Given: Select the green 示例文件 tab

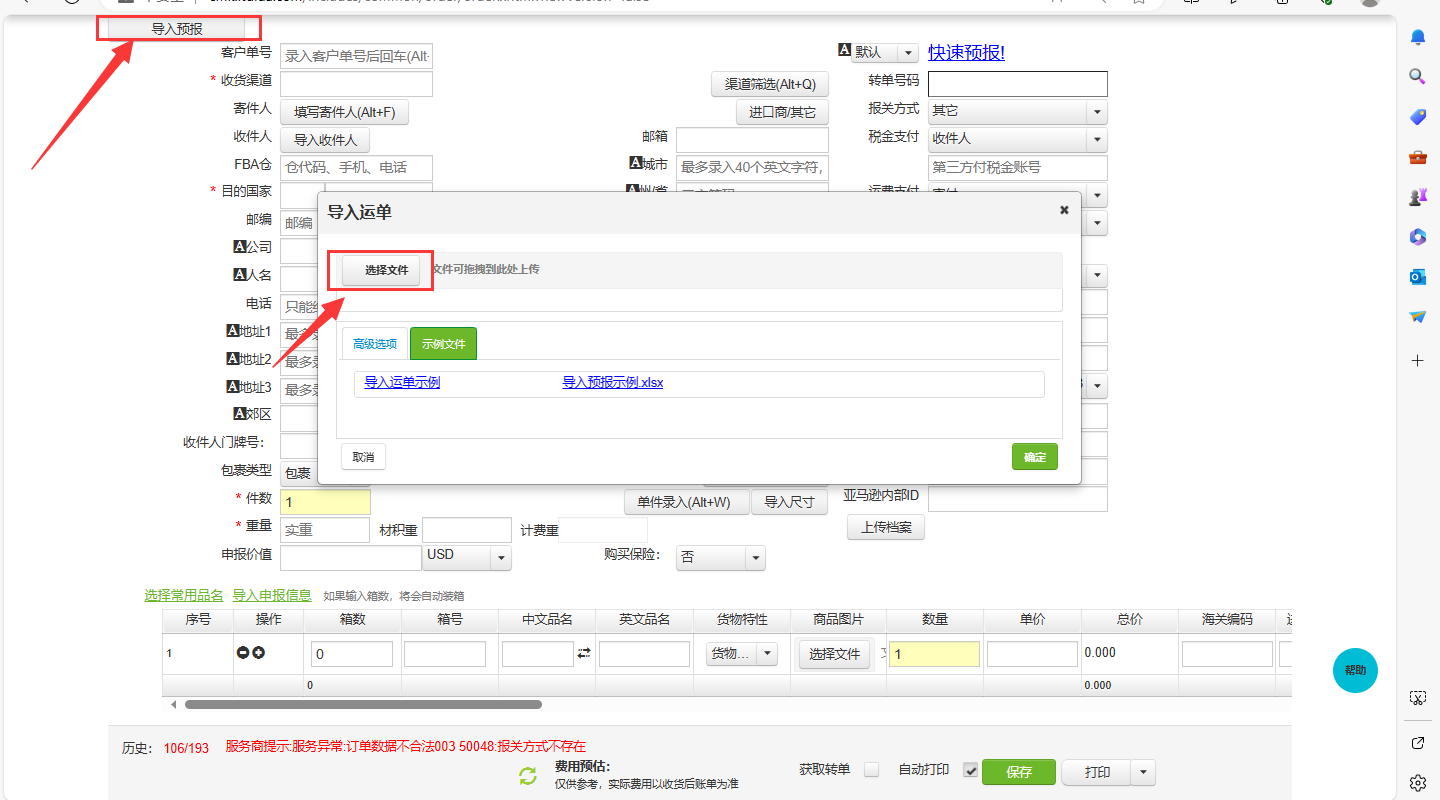Looking at the screenshot, I should point(443,344).
